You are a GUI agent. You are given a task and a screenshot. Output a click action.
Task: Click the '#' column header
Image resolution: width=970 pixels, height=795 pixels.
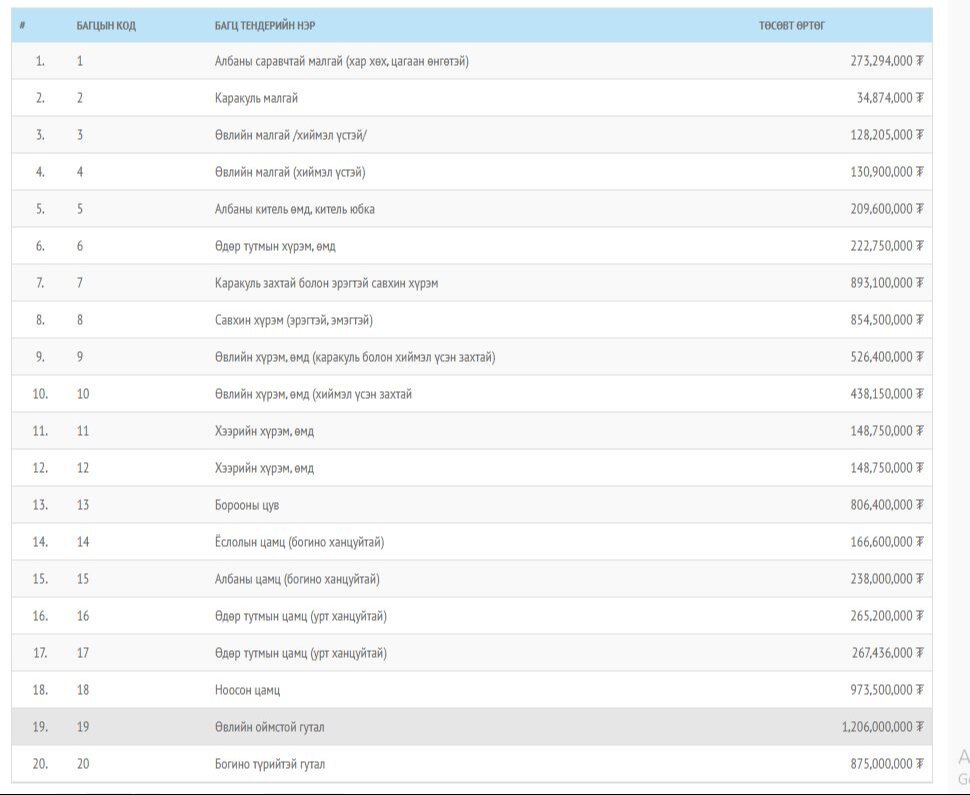pyautogui.click(x=23, y=25)
